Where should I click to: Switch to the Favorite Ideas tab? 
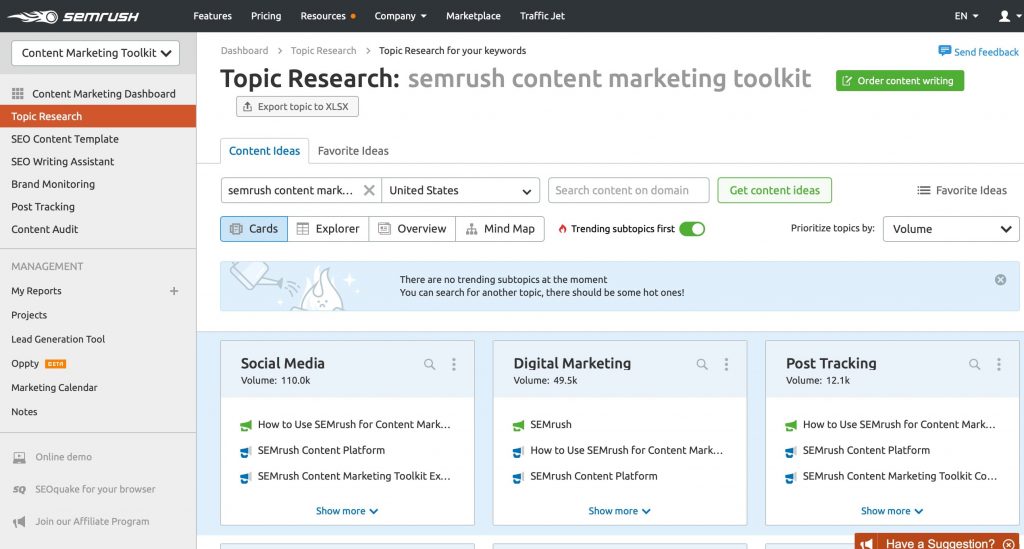pos(353,151)
